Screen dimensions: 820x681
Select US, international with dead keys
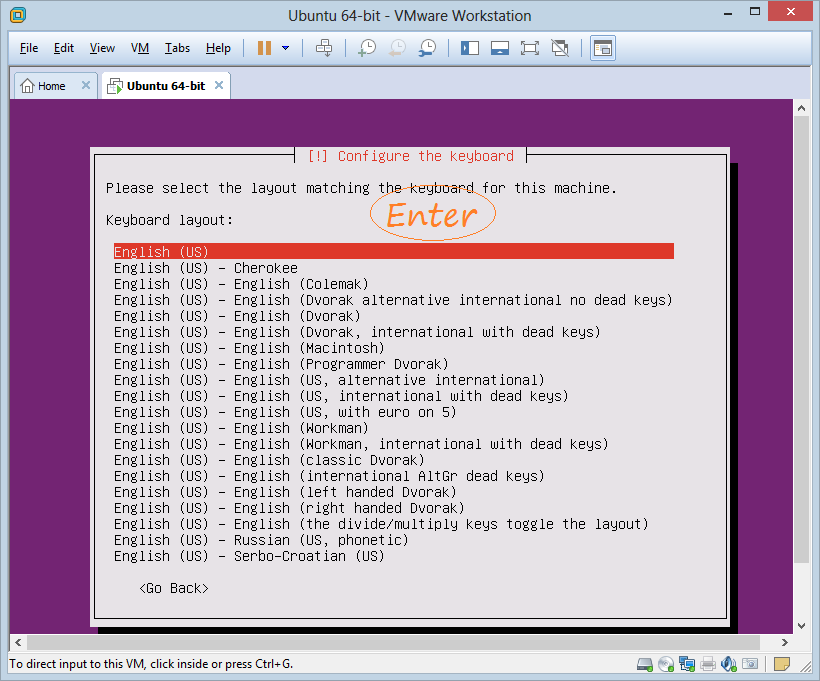coord(341,396)
